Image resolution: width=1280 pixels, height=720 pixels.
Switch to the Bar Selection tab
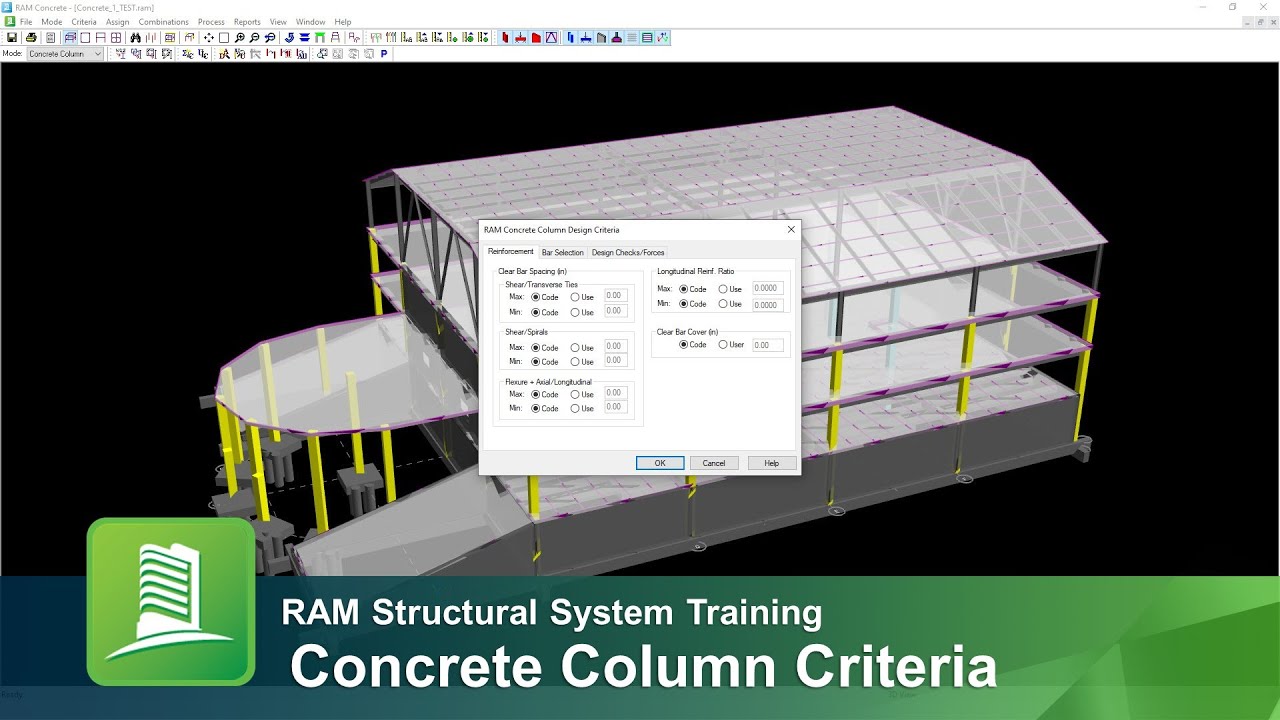pyautogui.click(x=562, y=252)
